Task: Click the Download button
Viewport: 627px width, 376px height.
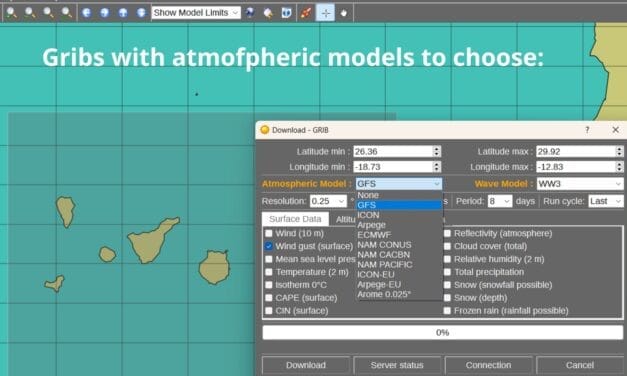Action: tap(306, 365)
